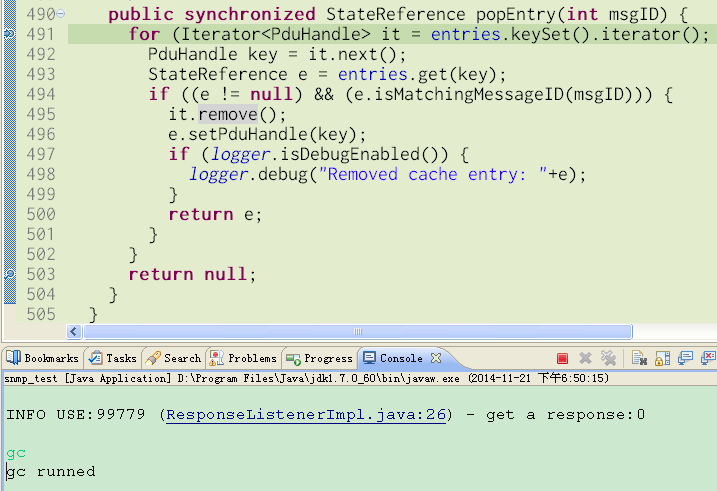Click the editor's horizontal scrollbar thumb
Screen dimensions: 717x491
tap(358, 331)
